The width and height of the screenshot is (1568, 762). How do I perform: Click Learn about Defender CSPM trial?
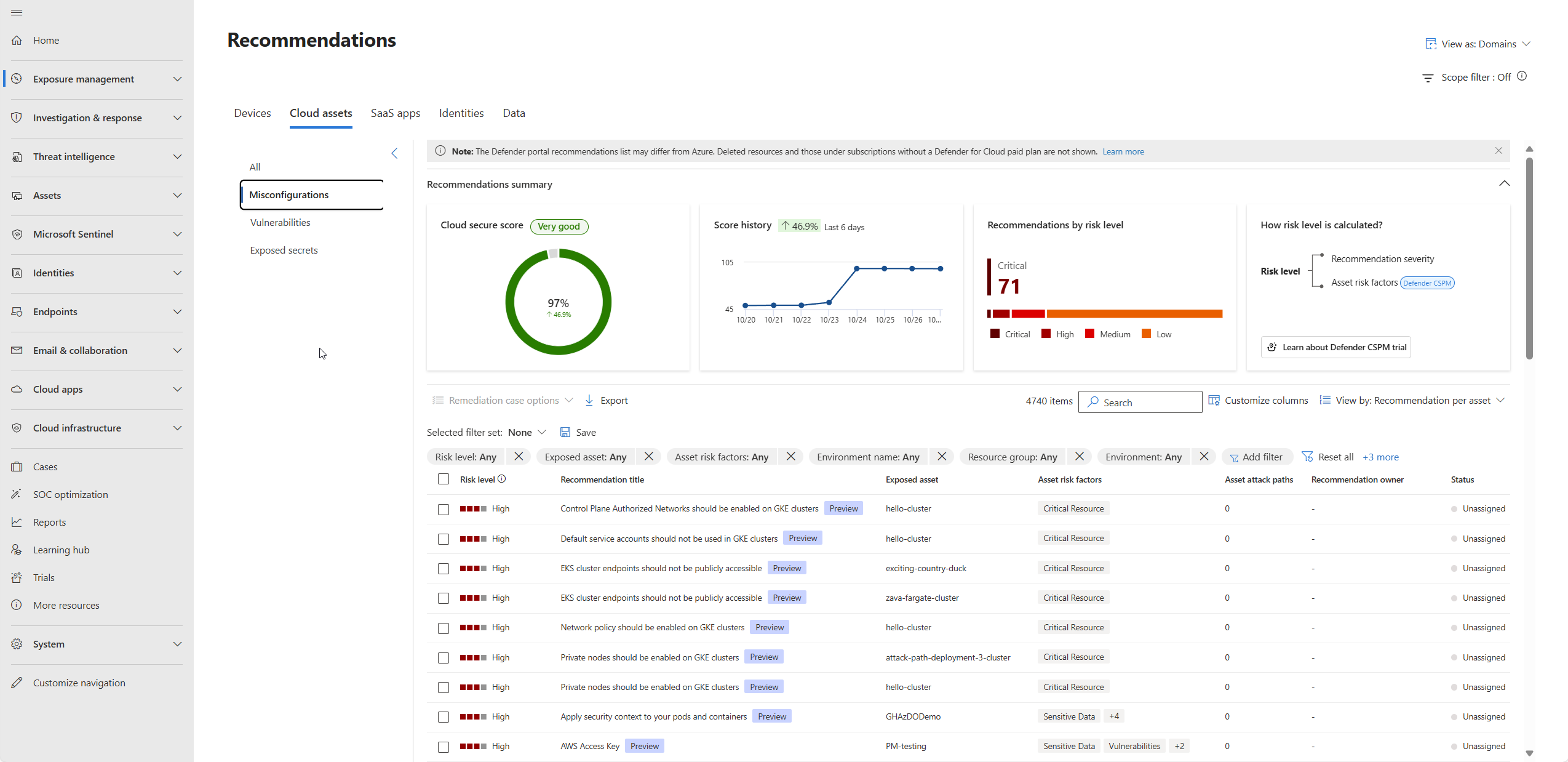coord(1335,347)
